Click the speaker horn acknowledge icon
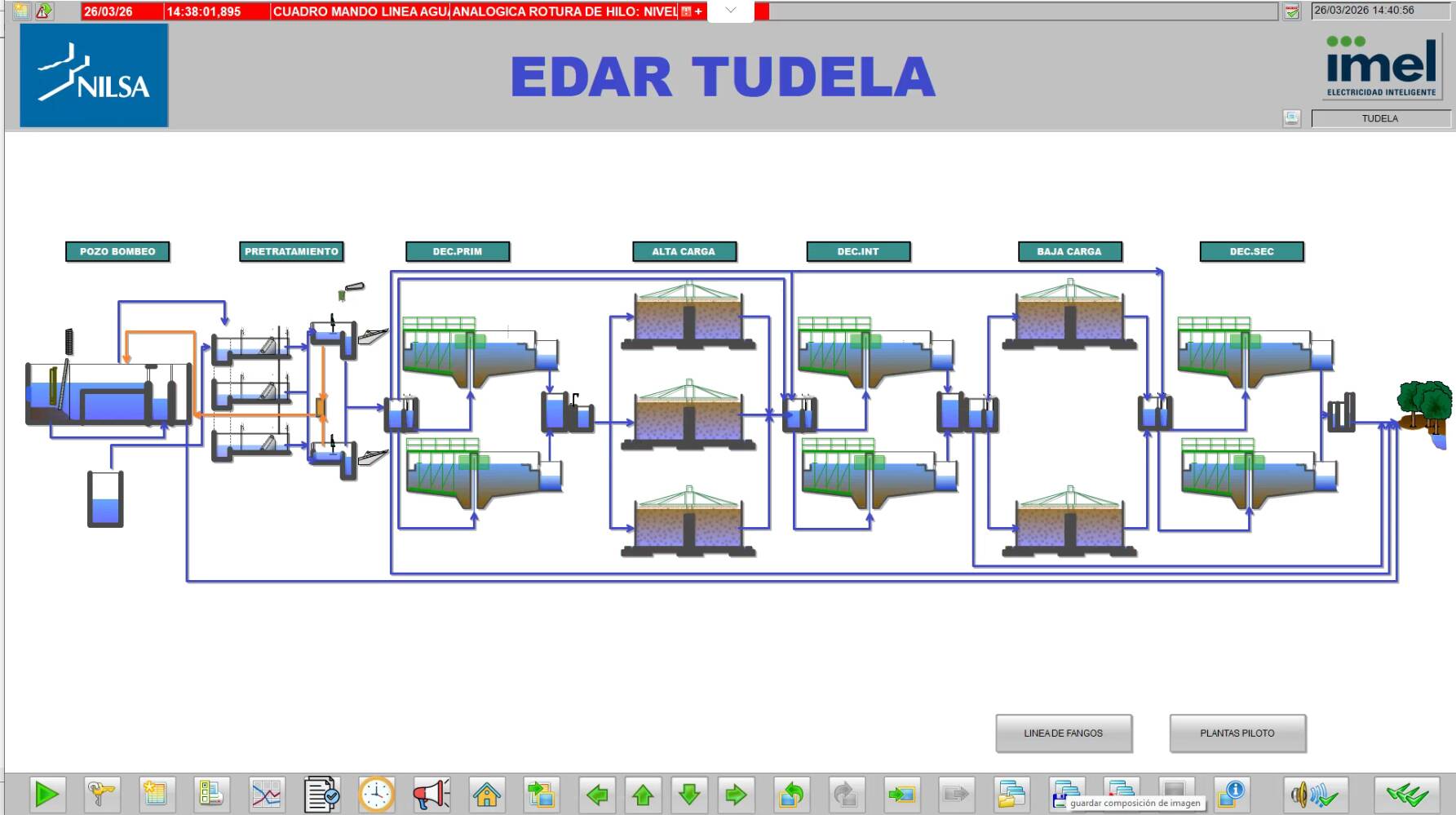 [1313, 793]
